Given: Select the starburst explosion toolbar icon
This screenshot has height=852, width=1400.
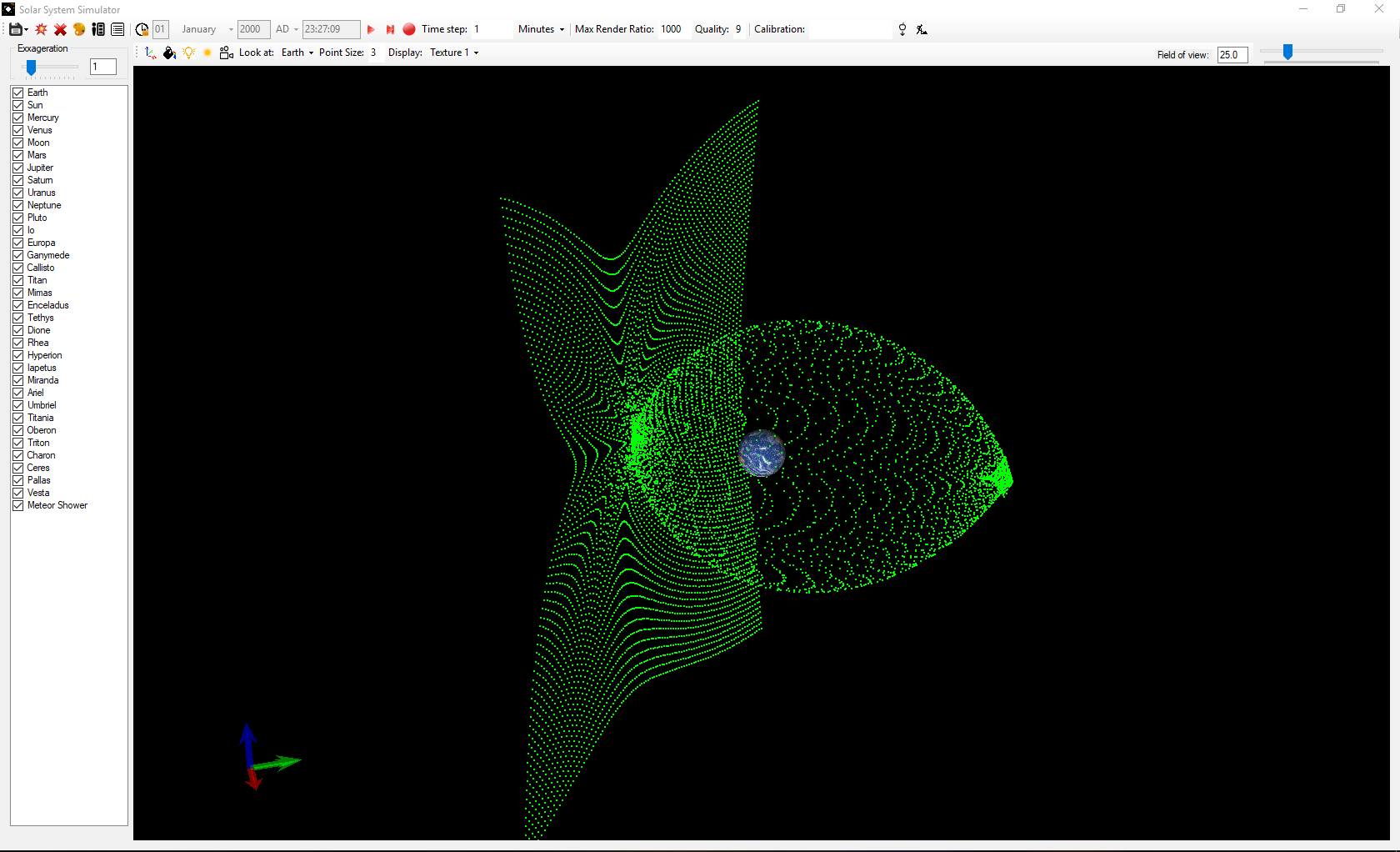Looking at the screenshot, I should (x=40, y=29).
